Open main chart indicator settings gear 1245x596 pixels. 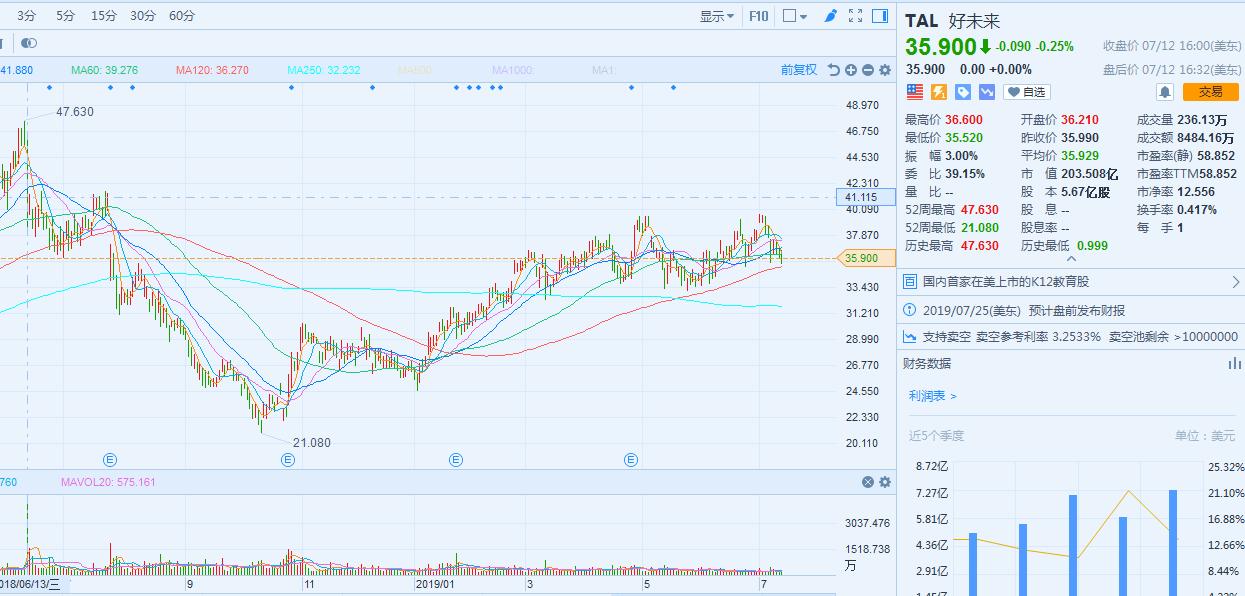point(884,70)
